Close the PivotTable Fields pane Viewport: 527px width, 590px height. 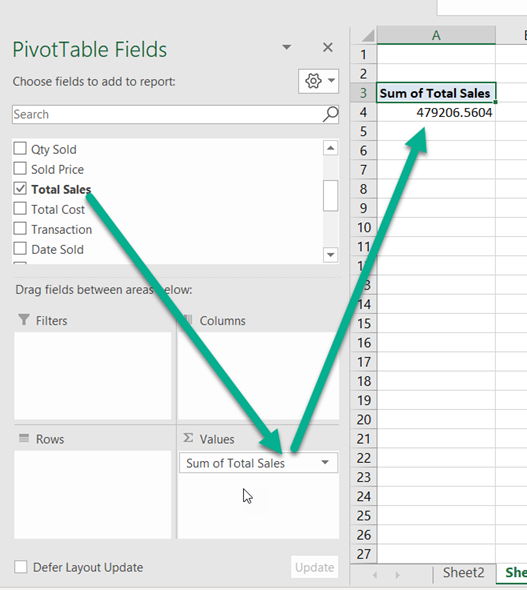pyautogui.click(x=328, y=47)
